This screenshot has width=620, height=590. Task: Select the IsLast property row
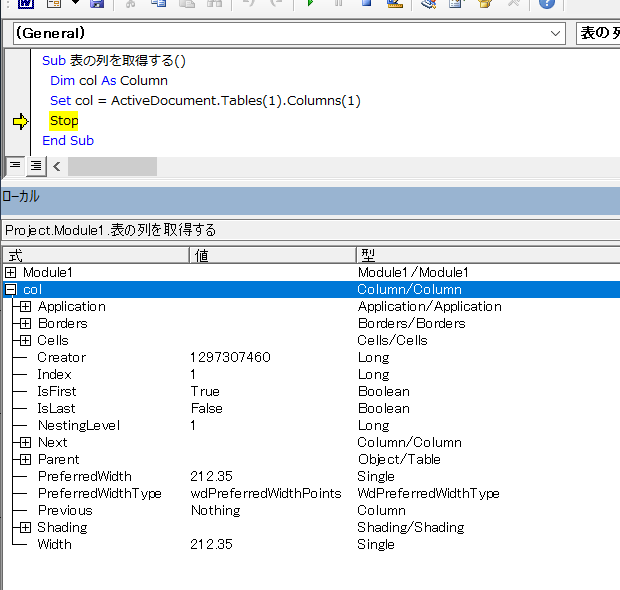[x=312, y=408]
